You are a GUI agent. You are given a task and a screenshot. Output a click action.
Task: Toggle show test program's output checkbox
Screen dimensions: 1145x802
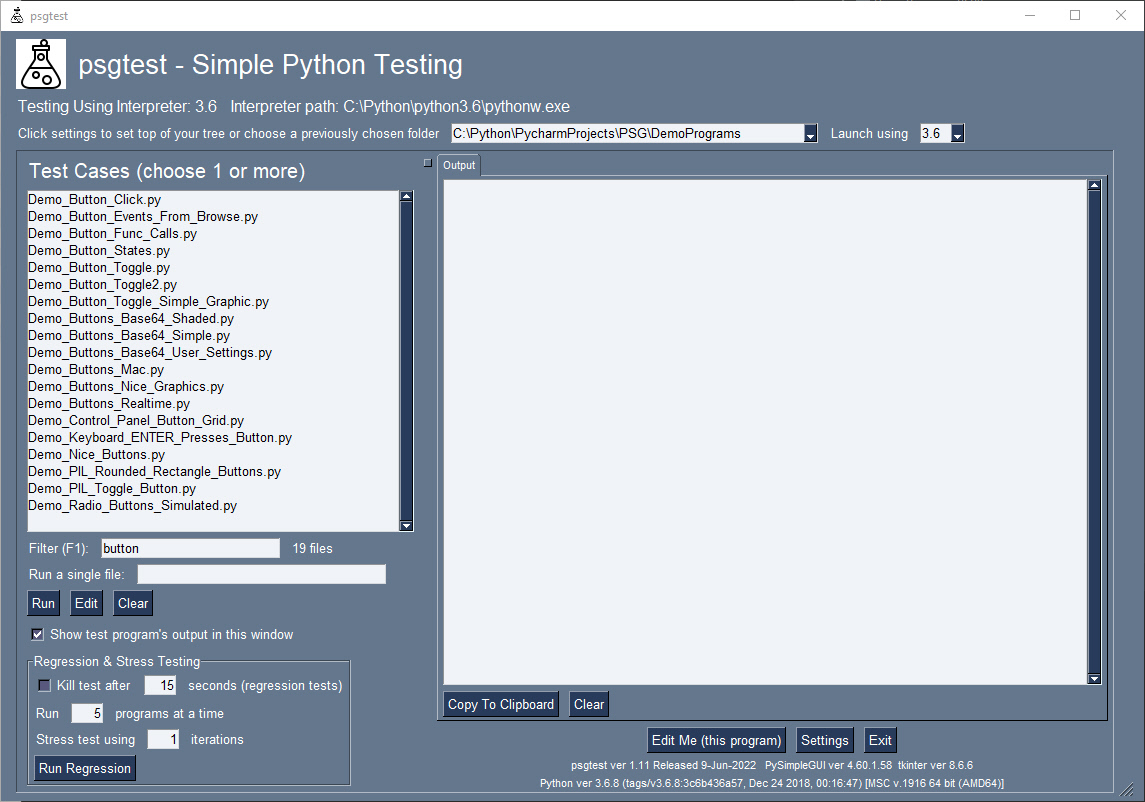coord(38,634)
